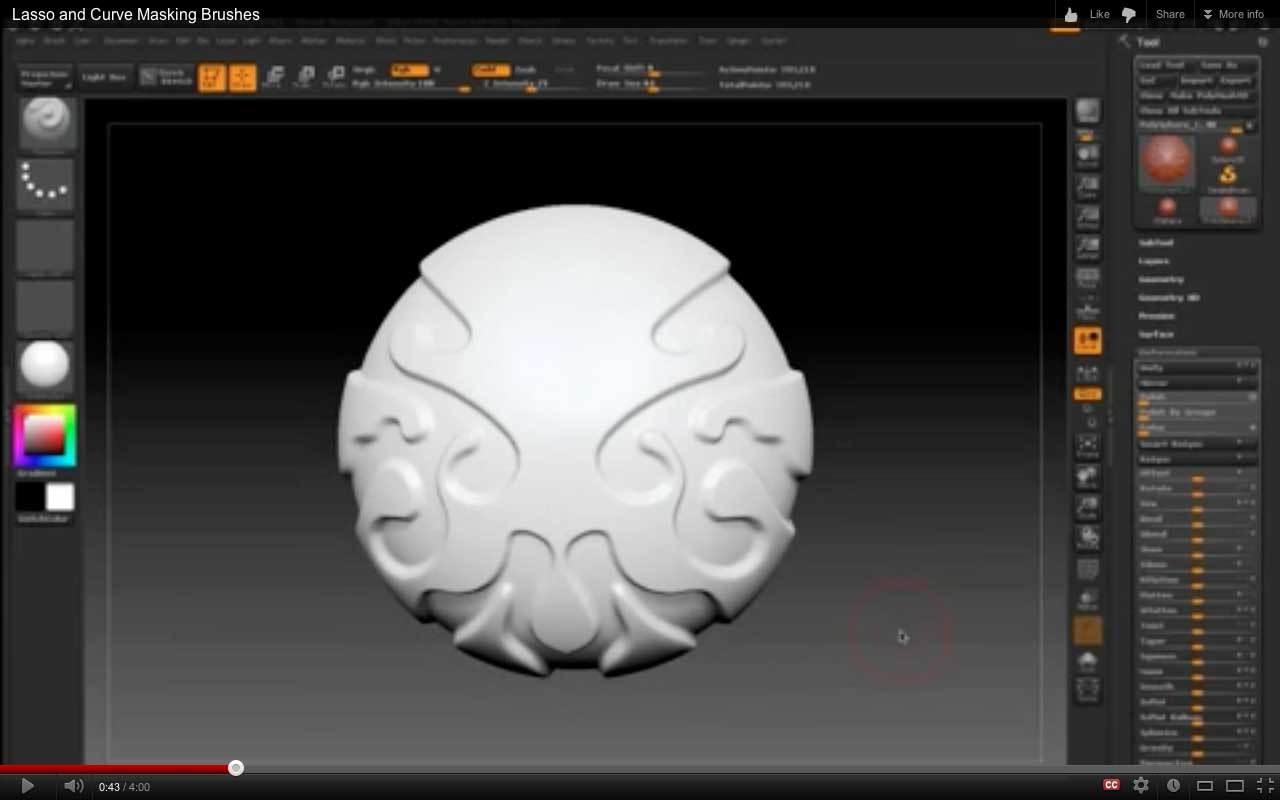The image size is (1280, 800).
Task: Click the Scale view icon on the right shelf
Action: 1088,509
